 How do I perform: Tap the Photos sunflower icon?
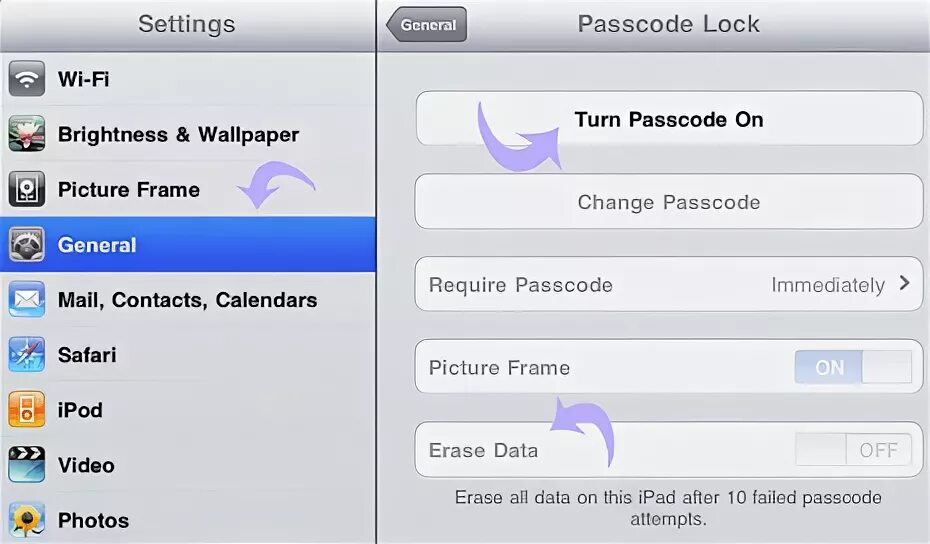pyautogui.click(x=27, y=519)
